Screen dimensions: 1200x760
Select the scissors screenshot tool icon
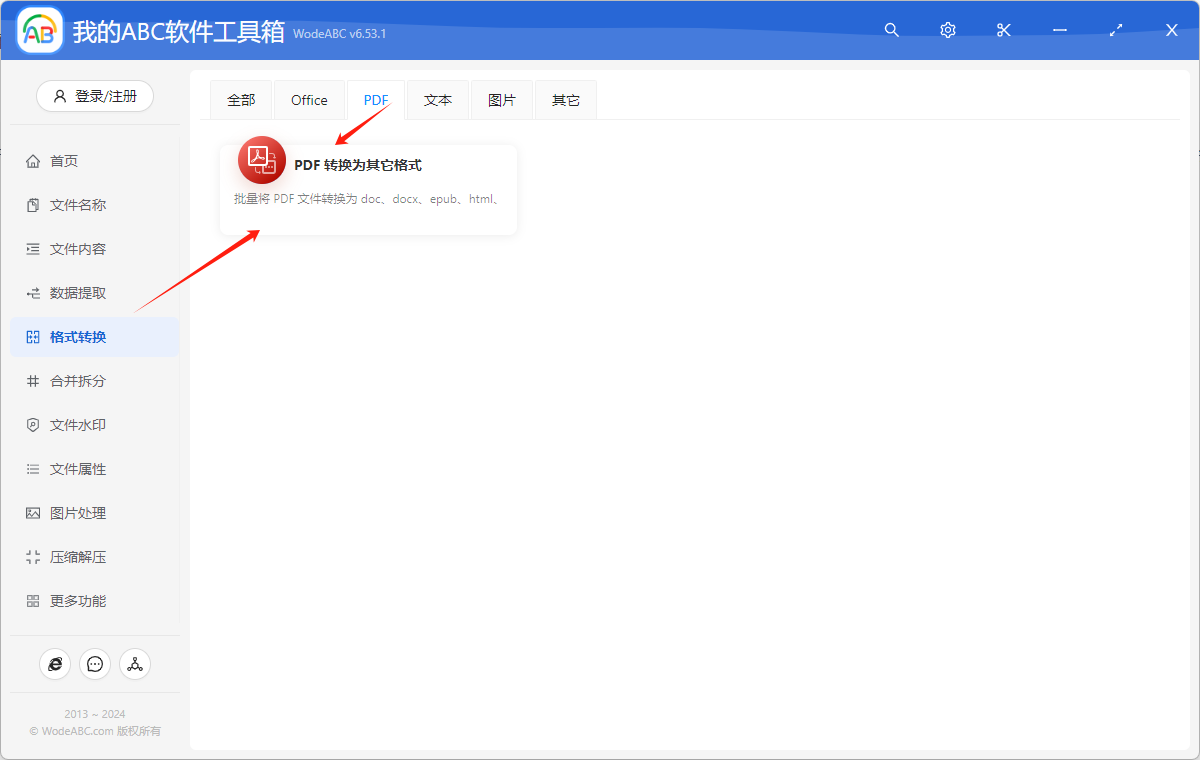pyautogui.click(x=1003, y=30)
